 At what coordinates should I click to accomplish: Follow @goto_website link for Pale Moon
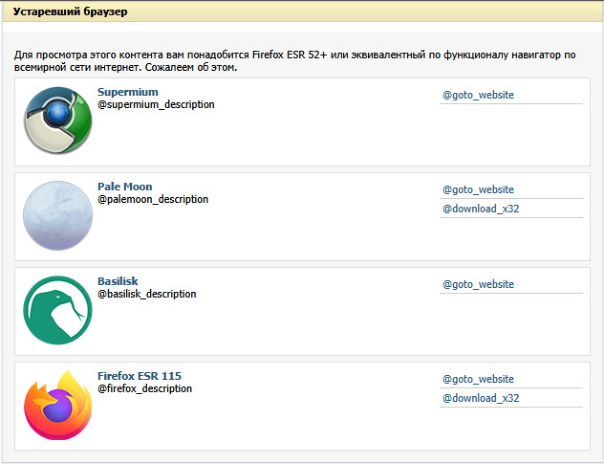(478, 190)
